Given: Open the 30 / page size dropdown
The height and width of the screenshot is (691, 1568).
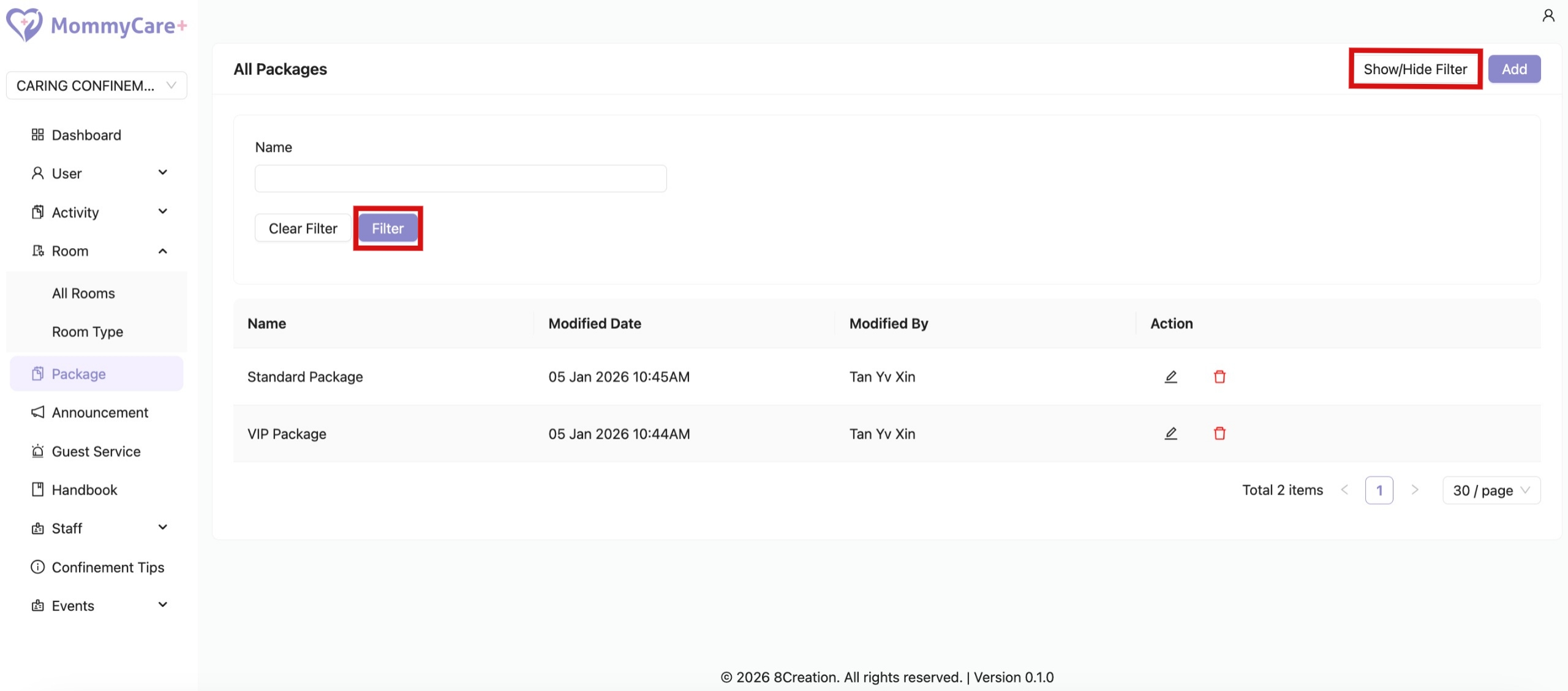Looking at the screenshot, I should pos(1491,491).
